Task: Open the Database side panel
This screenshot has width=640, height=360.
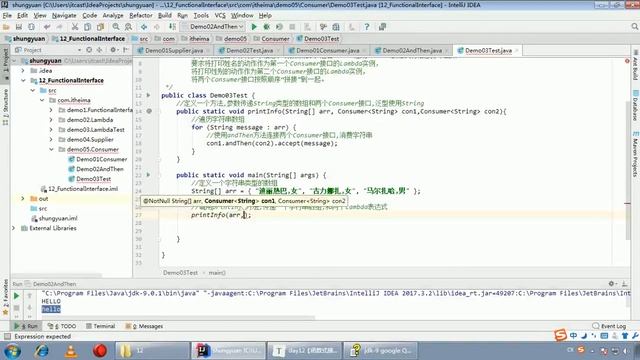Action: (x=635, y=106)
